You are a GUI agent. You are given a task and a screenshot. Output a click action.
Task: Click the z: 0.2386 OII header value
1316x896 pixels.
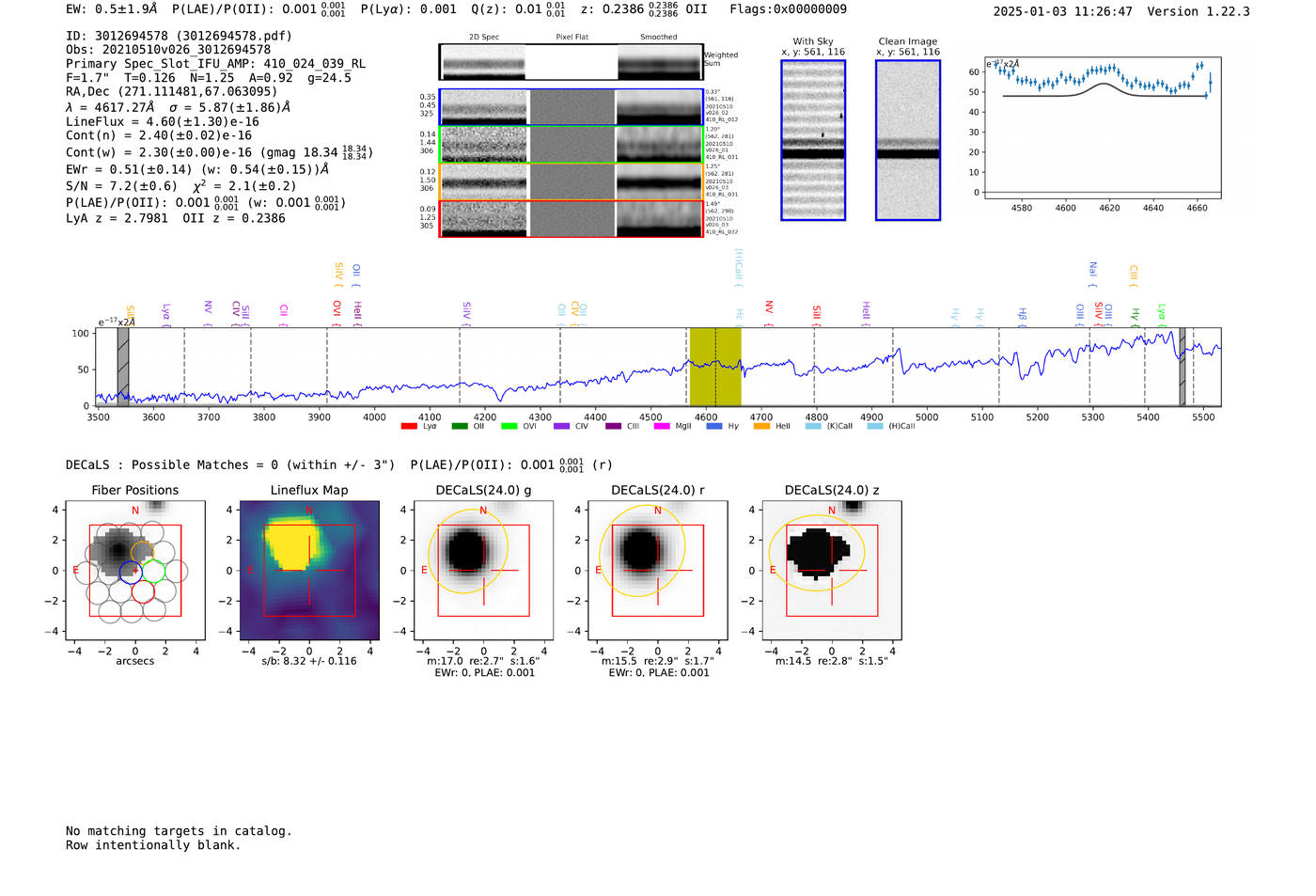coord(644,9)
